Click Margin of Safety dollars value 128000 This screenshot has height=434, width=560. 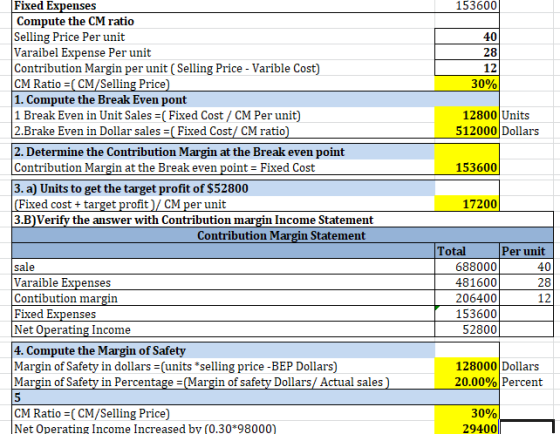[467, 366]
